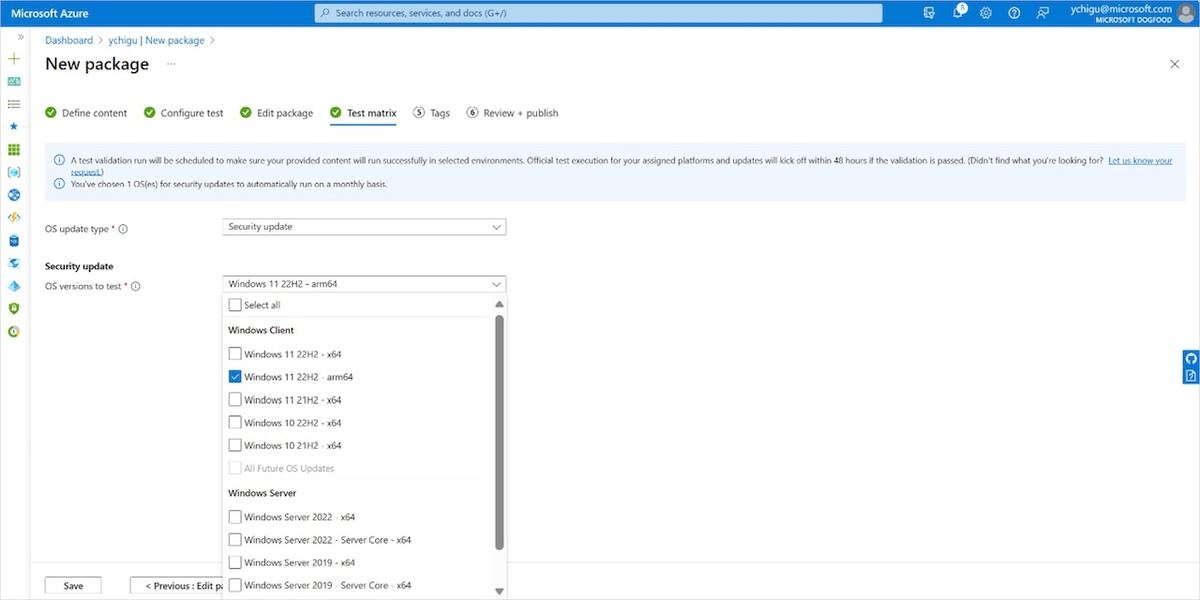Open the ychigu | New package breadcrumb

point(156,40)
